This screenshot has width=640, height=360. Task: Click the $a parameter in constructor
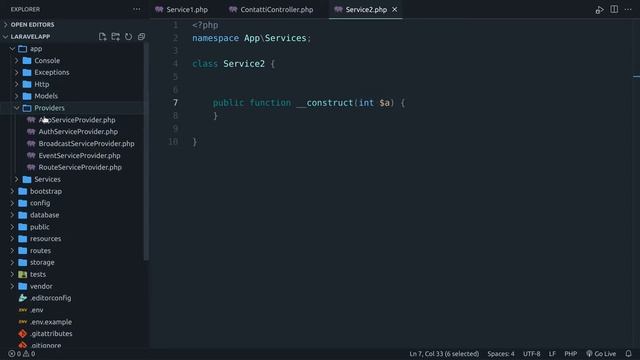384,103
